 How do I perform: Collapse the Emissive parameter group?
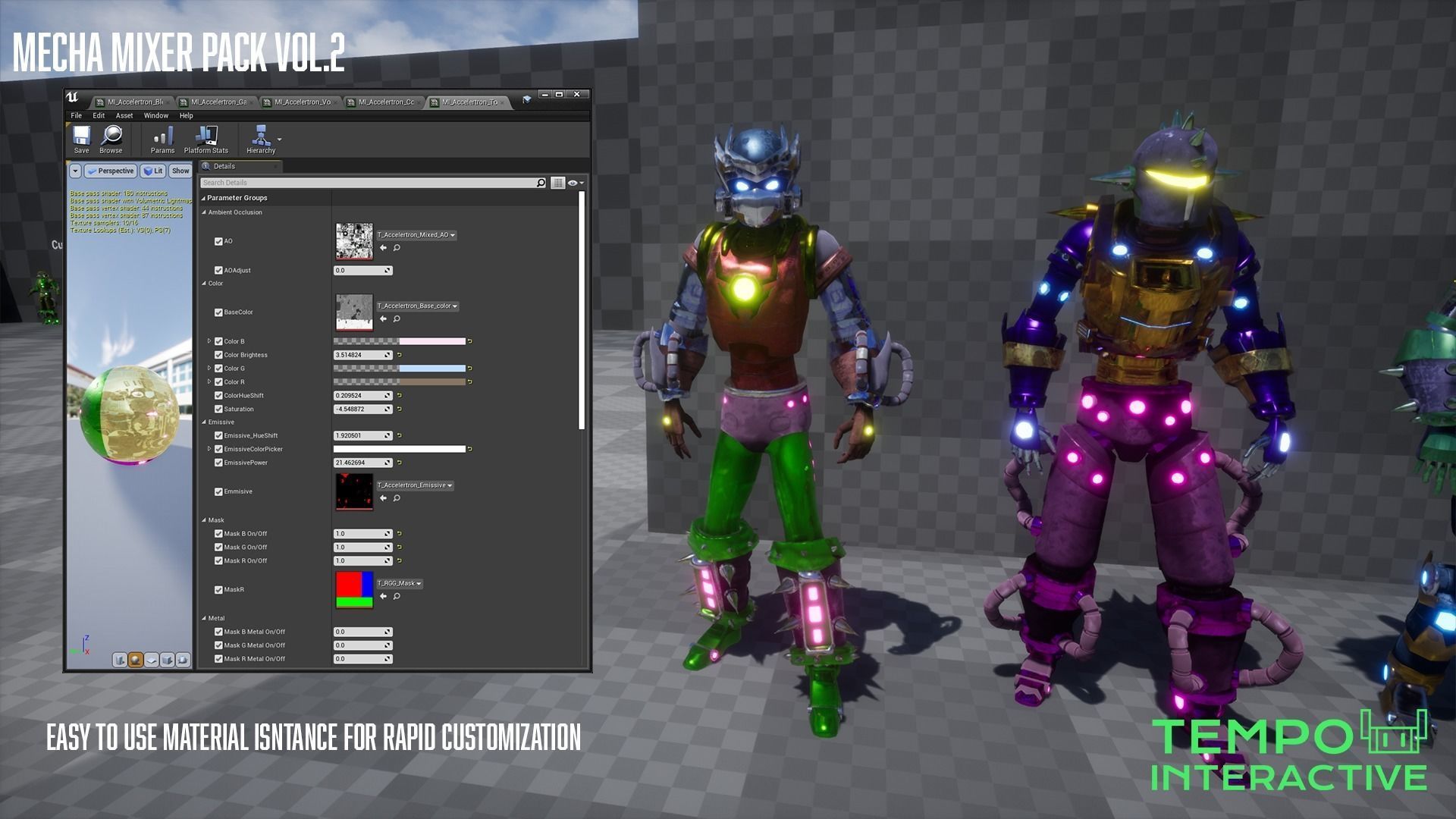(x=204, y=422)
